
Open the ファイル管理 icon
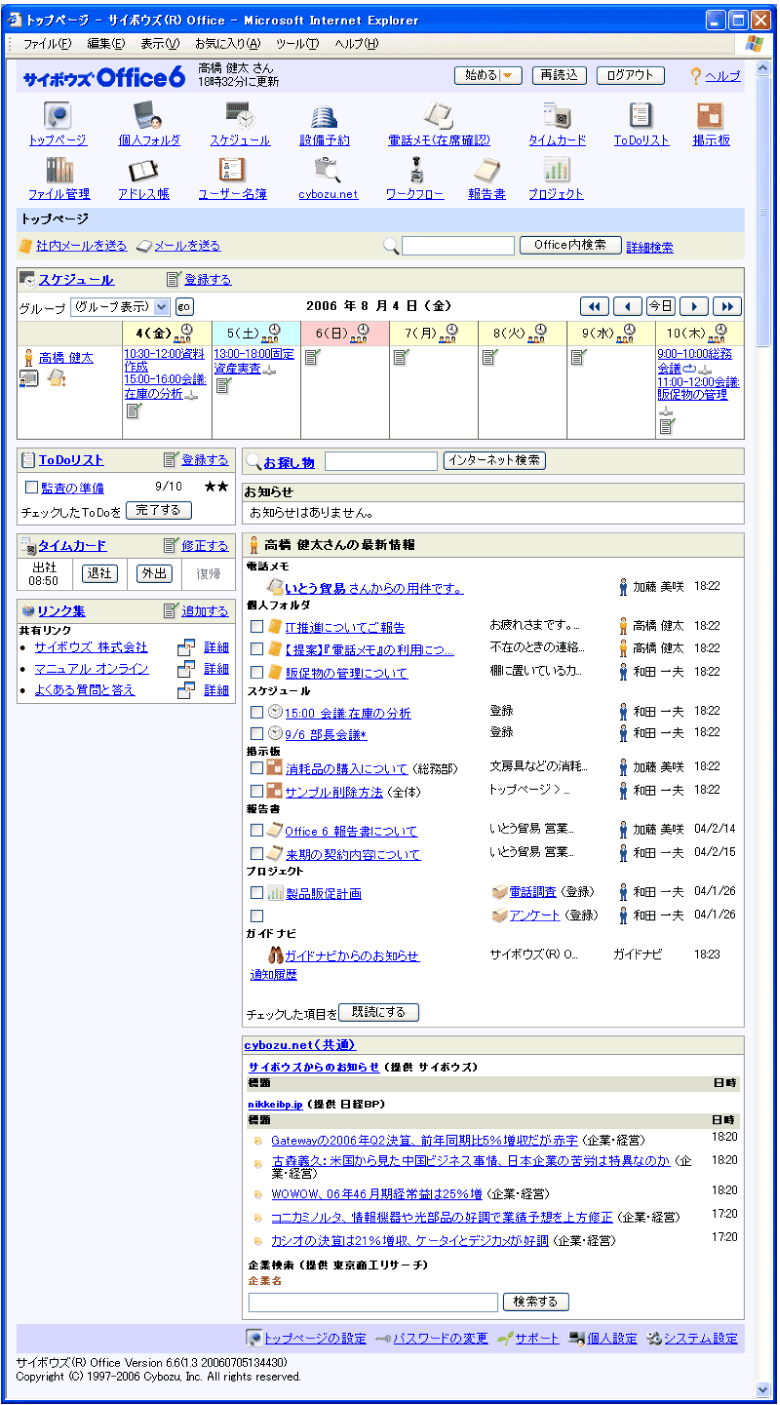click(59, 169)
